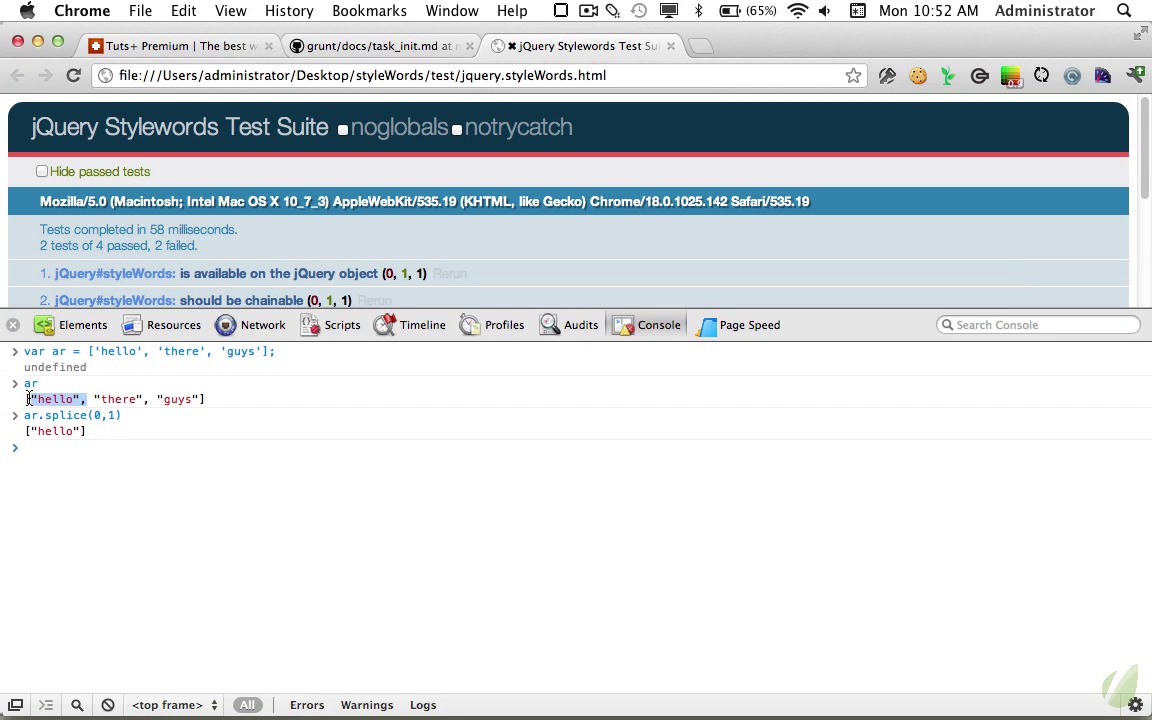
Task: Rerun test 1 via Rerun link
Action: click(x=450, y=273)
